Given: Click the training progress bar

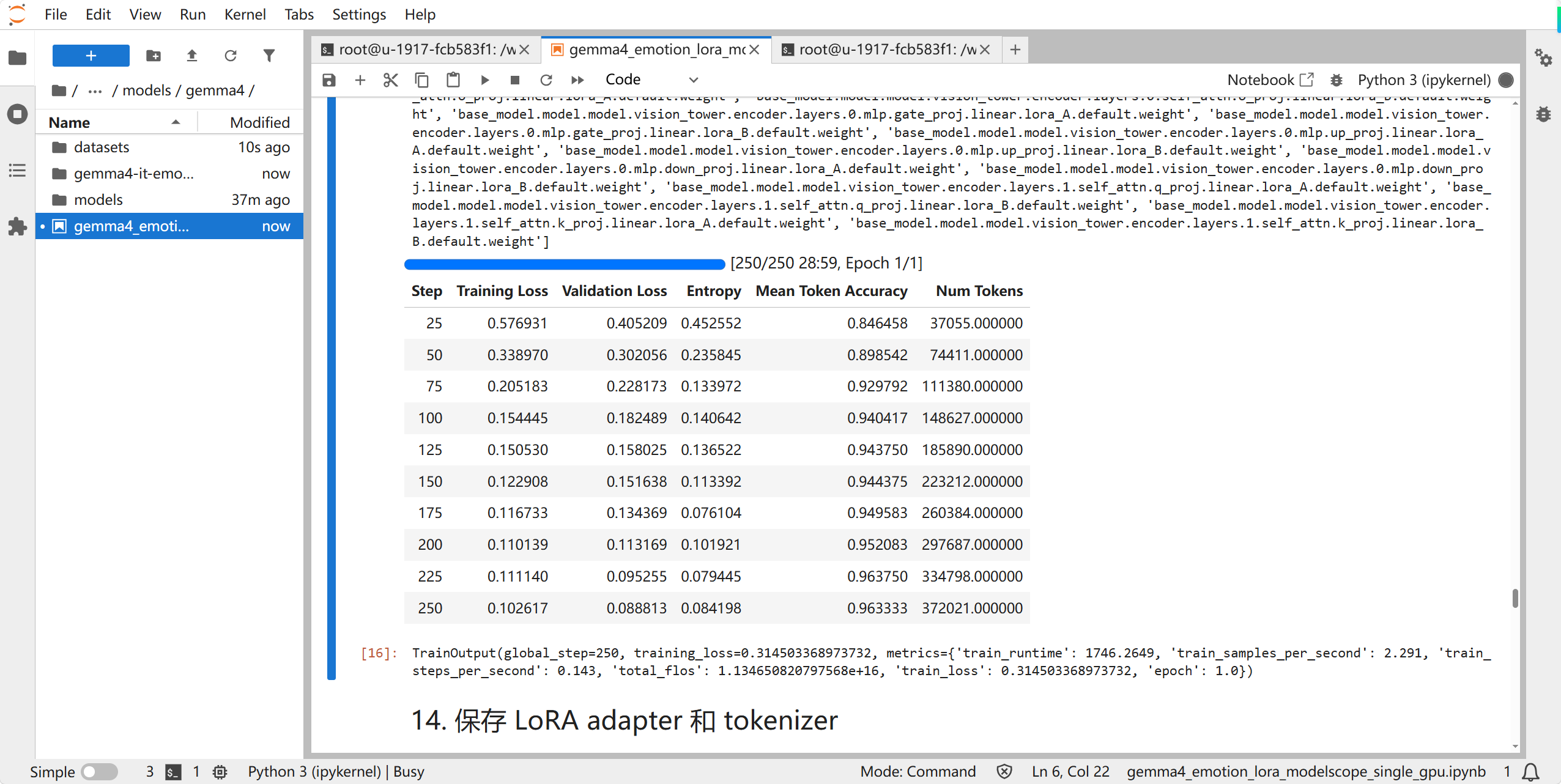Looking at the screenshot, I should tap(565, 264).
